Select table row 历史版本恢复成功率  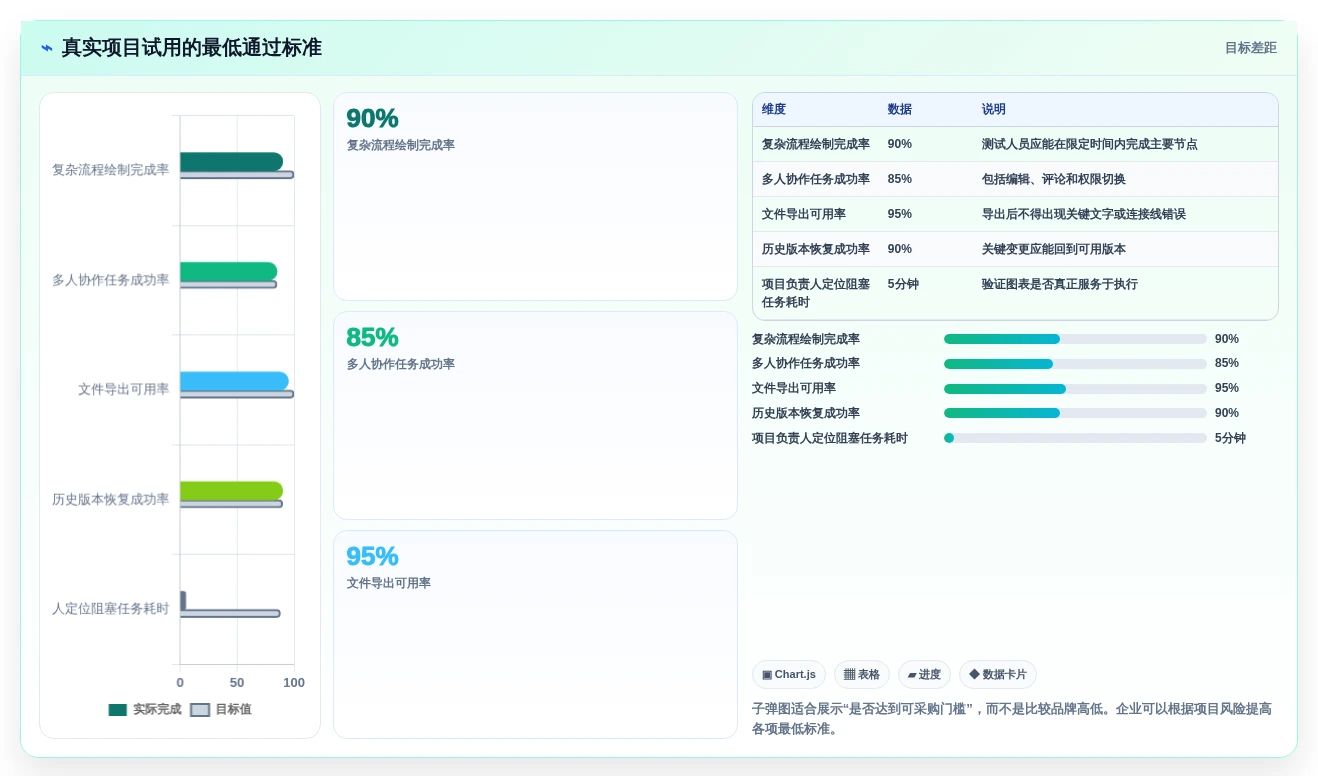pyautogui.click(x=1015, y=249)
